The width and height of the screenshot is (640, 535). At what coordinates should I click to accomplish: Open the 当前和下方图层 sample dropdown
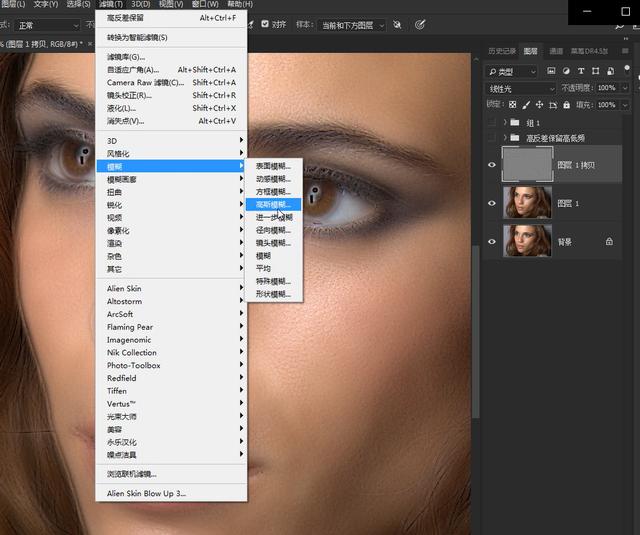point(351,25)
